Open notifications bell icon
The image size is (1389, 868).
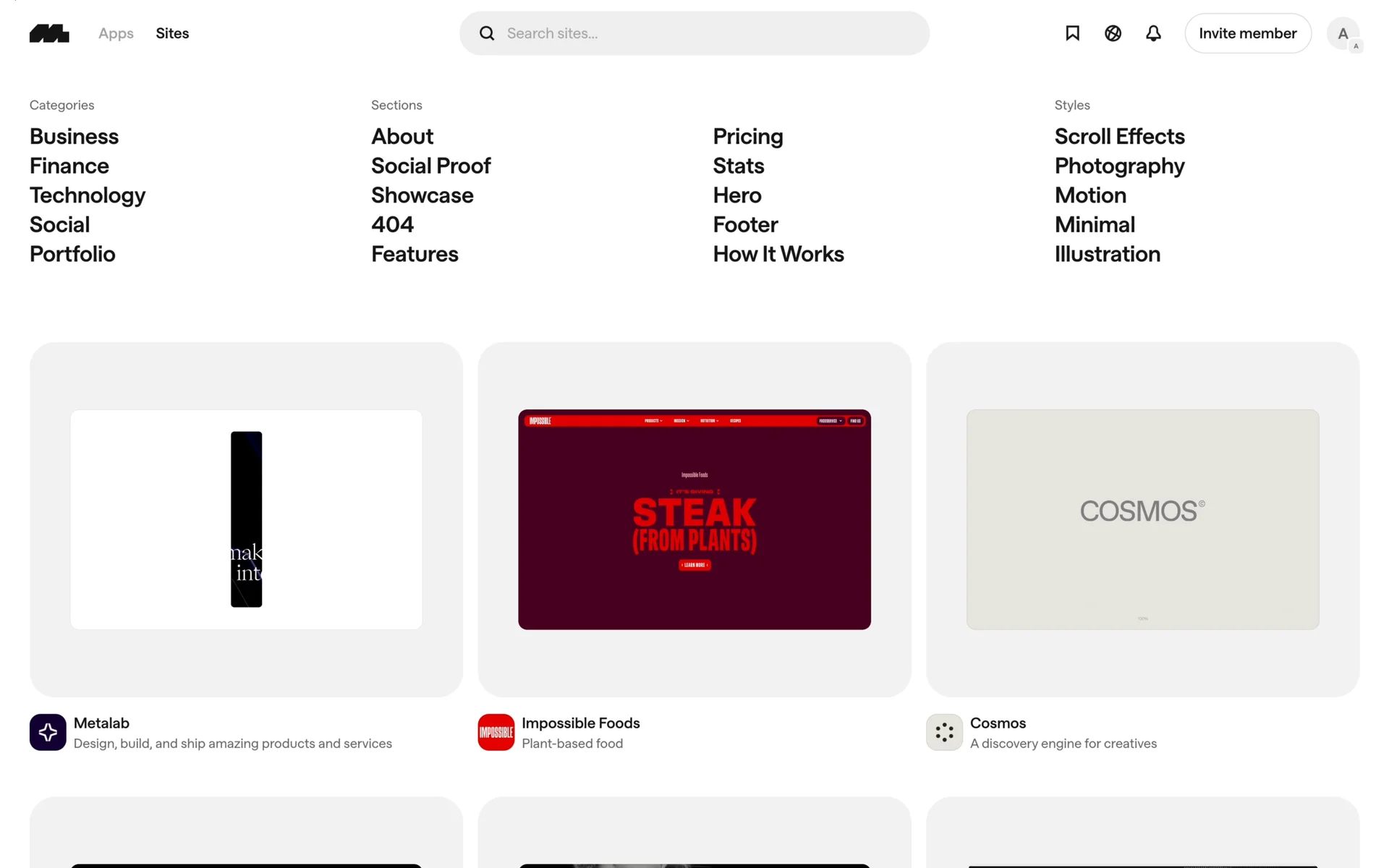(1153, 33)
